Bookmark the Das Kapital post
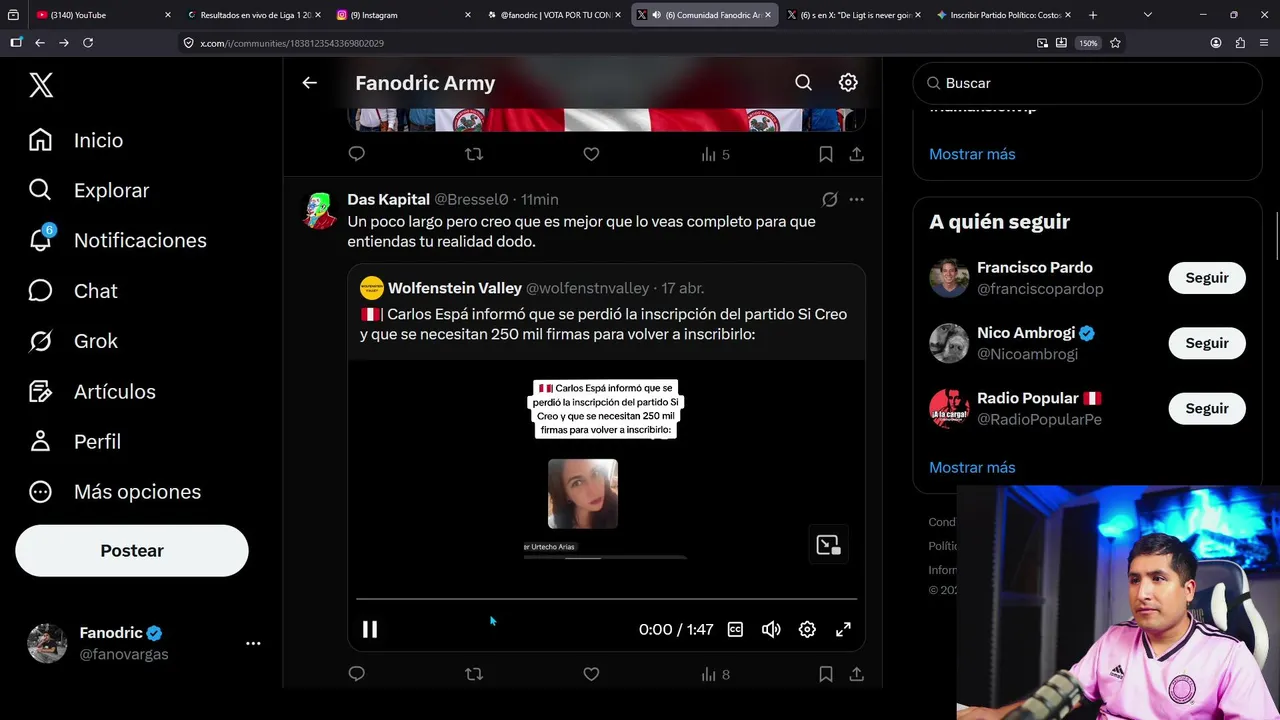This screenshot has height=720, width=1280. pos(826,674)
